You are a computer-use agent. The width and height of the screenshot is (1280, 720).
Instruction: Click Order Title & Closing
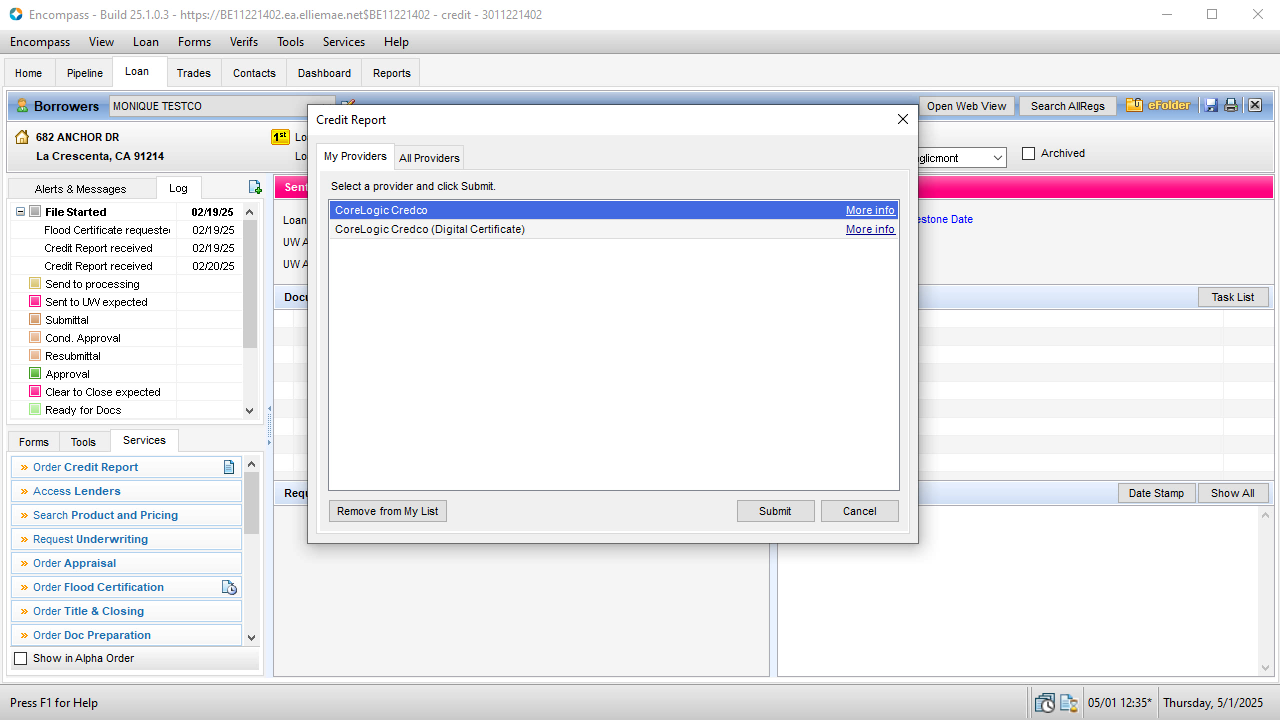127,611
